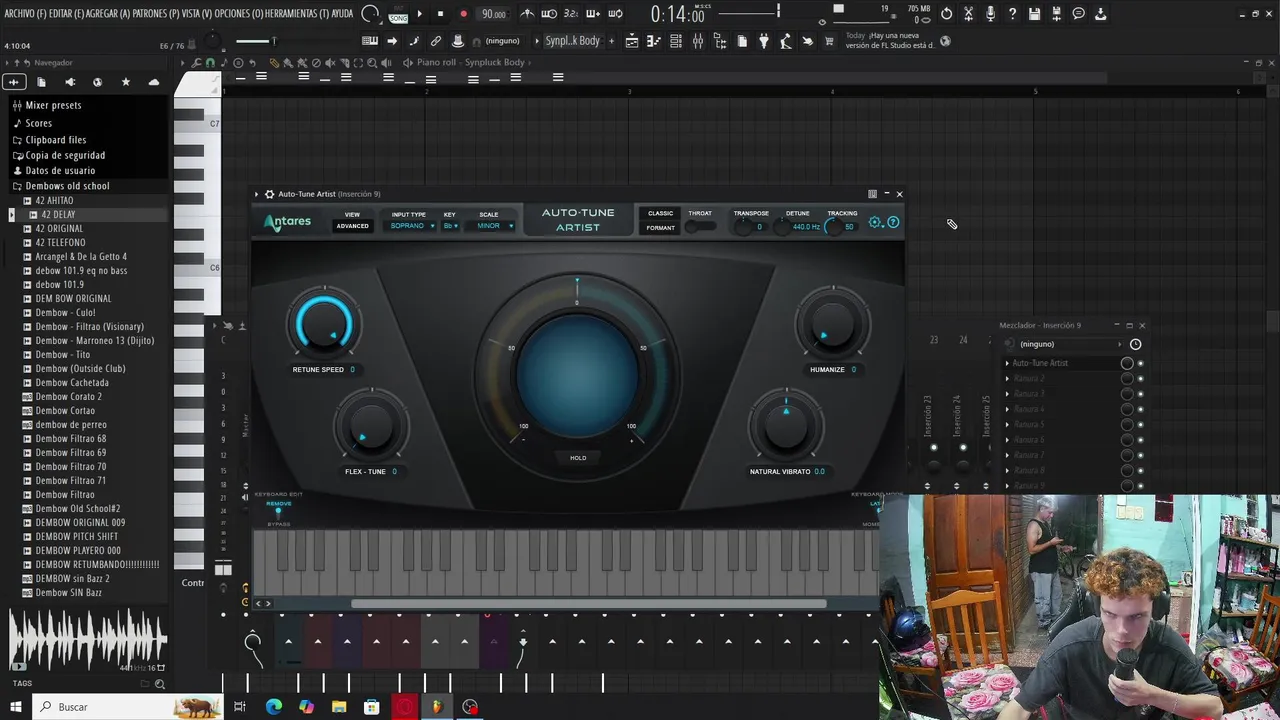Expand the Datos de usuario folder
1280x720 pixels.
[60, 171]
